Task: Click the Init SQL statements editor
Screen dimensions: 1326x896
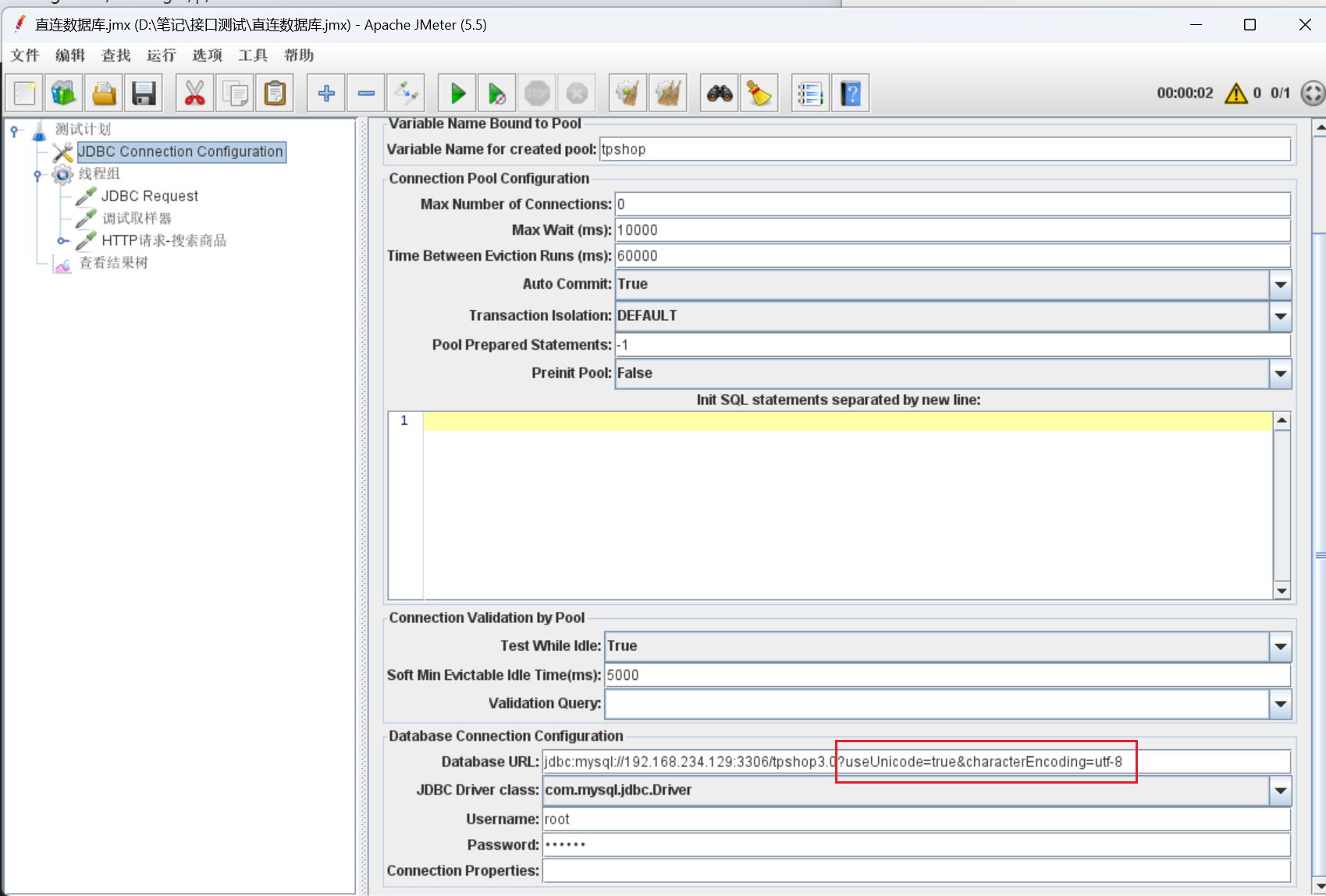Action: coord(848,506)
